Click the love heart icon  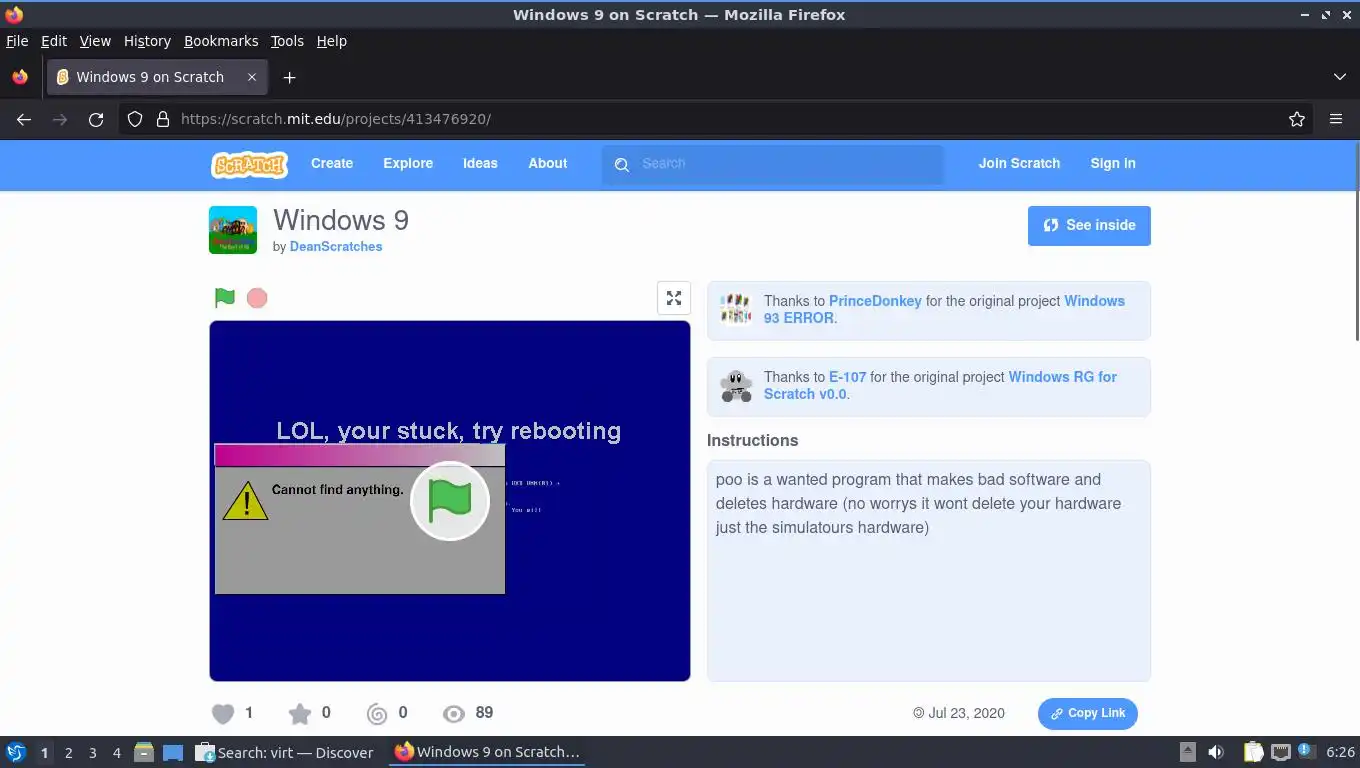pos(223,713)
